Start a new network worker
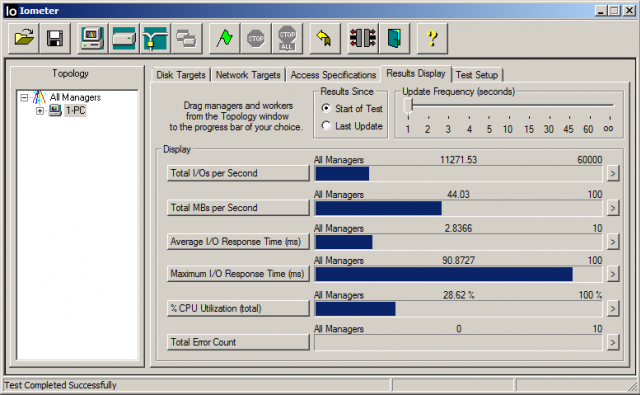 click(155, 38)
